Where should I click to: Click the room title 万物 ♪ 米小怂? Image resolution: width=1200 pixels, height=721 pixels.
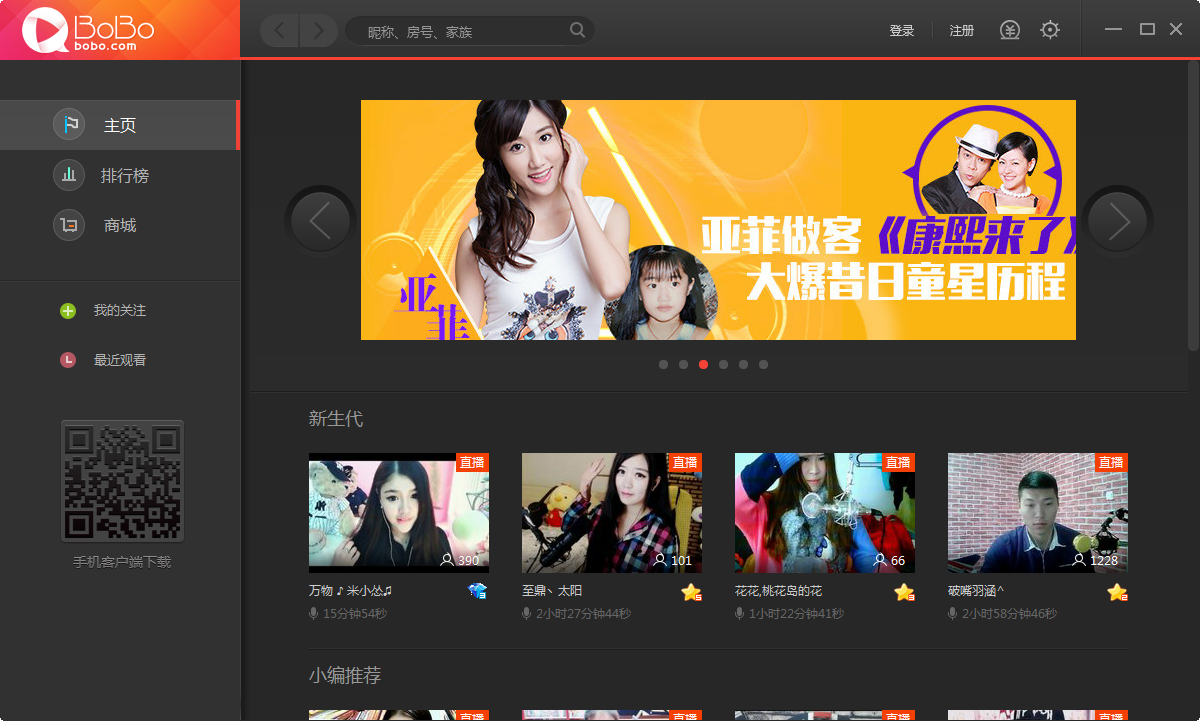(350, 591)
